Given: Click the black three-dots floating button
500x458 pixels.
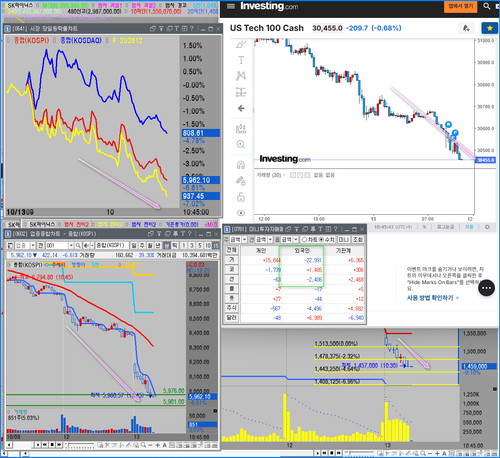Looking at the screenshot, I should coord(486,288).
